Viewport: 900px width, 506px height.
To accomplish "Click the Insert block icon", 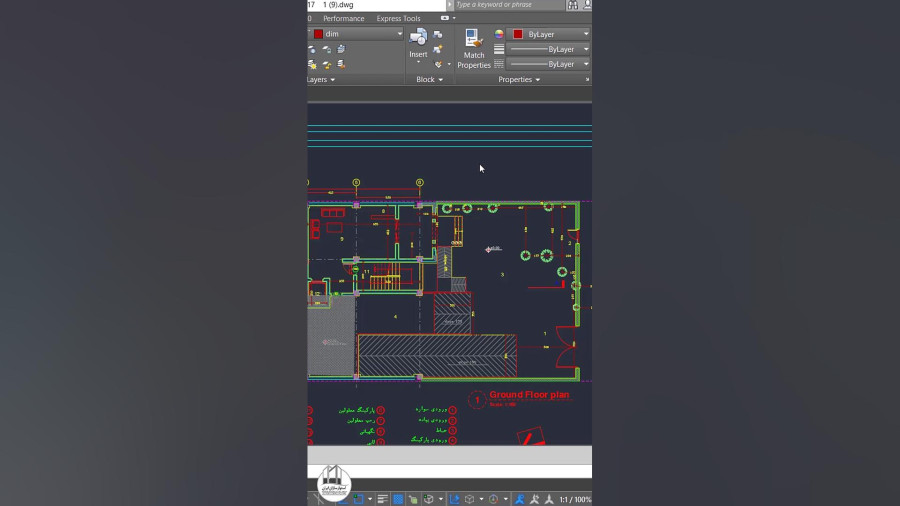I will [418, 38].
